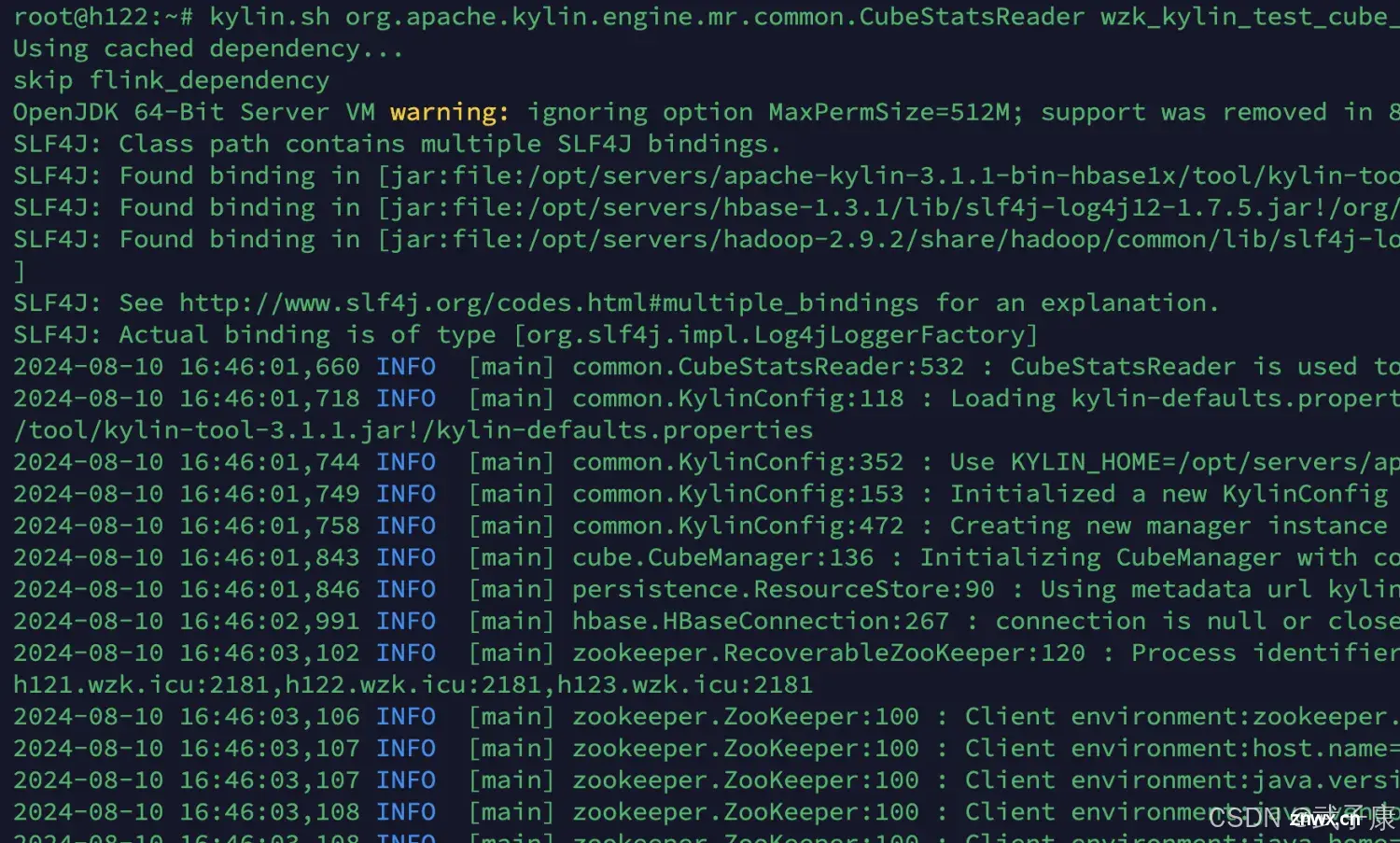Click "zookeeper.RecoverableZooKeeper:120" logger name

(x=829, y=653)
